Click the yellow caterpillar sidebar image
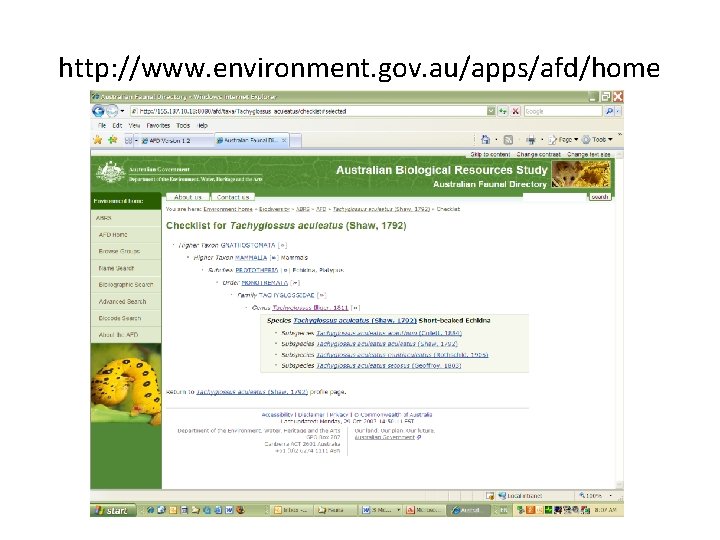The height and width of the screenshot is (540, 720). point(126,385)
